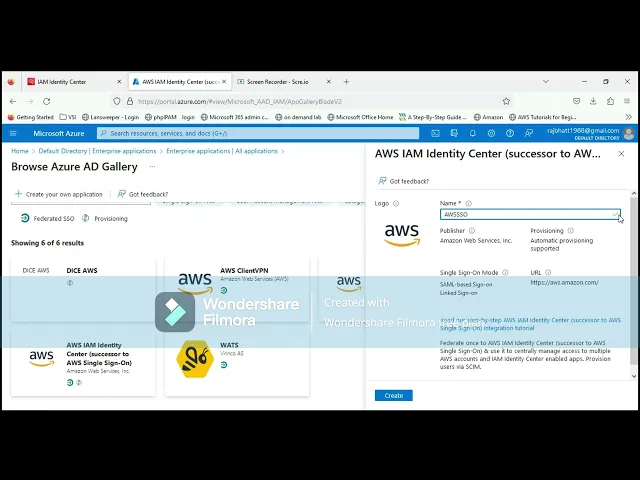Open the Azure help question mark
The image size is (640, 480).
[x=510, y=133]
